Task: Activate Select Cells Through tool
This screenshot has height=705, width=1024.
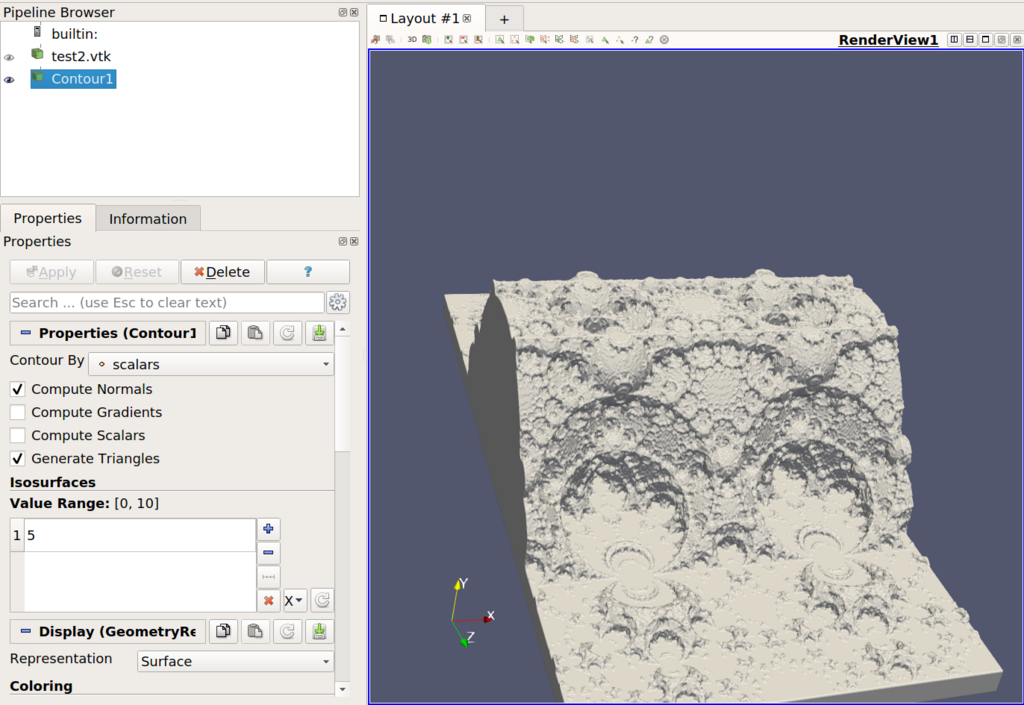Action: click(x=530, y=39)
